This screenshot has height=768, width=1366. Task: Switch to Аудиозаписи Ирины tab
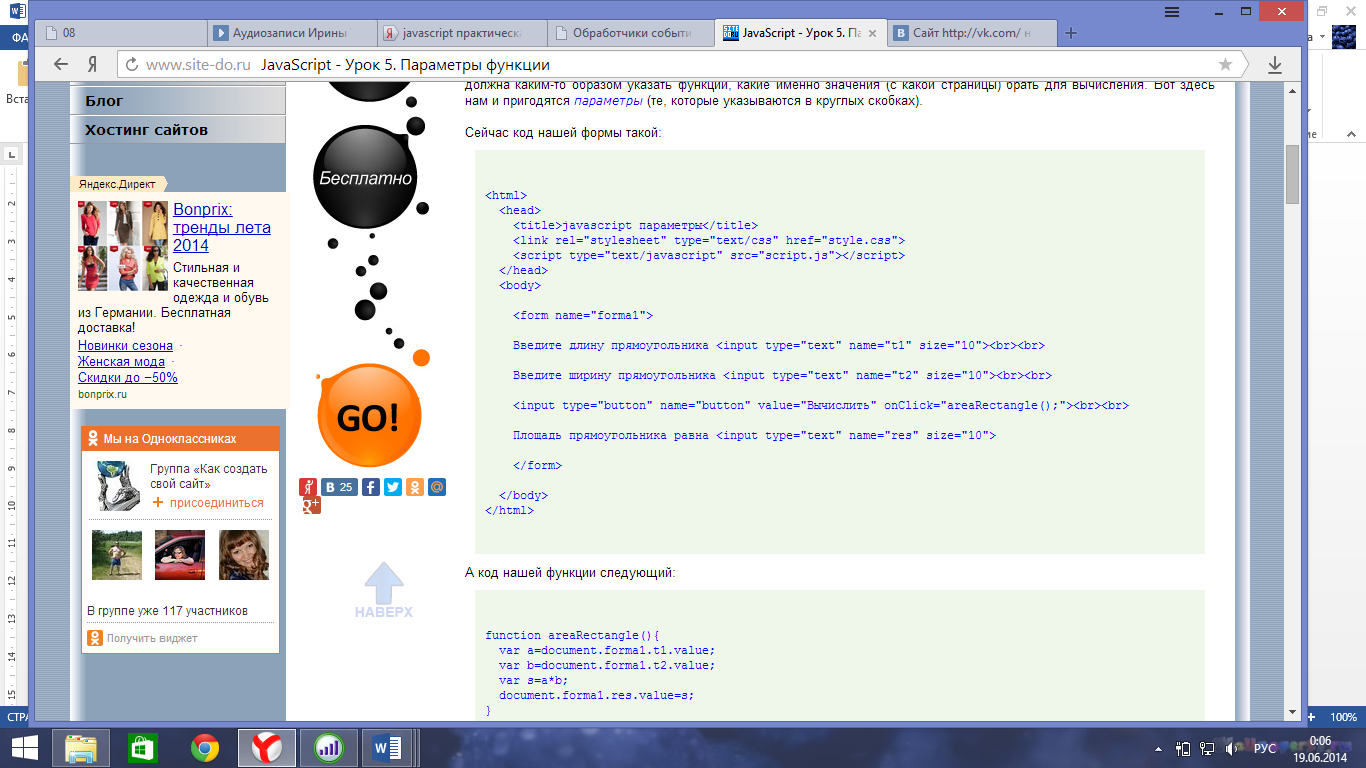291,33
